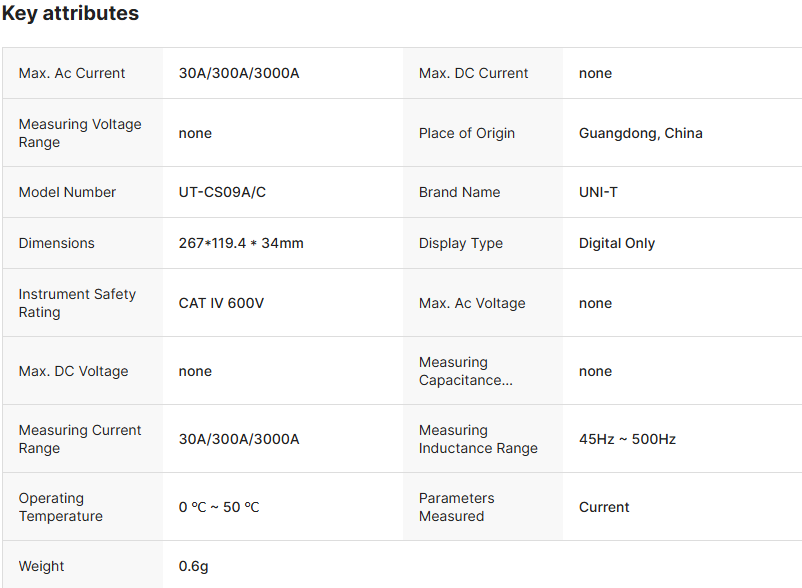Select the Model Number value UT-CS09A/C
This screenshot has height=588, width=802.
222,192
